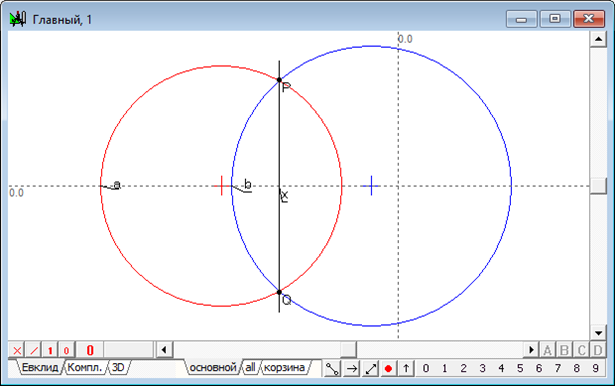Click the red slash line icon
This screenshot has height=386, width=615.
34,350
